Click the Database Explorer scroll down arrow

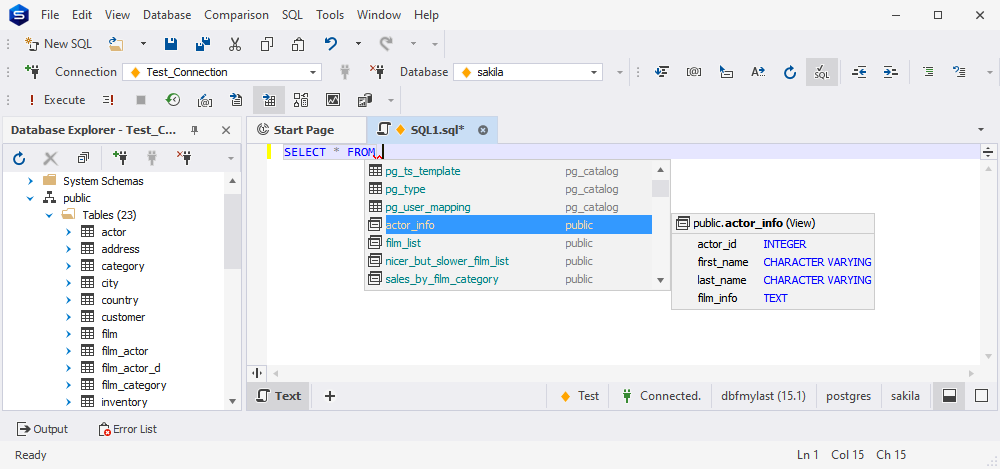click(233, 401)
